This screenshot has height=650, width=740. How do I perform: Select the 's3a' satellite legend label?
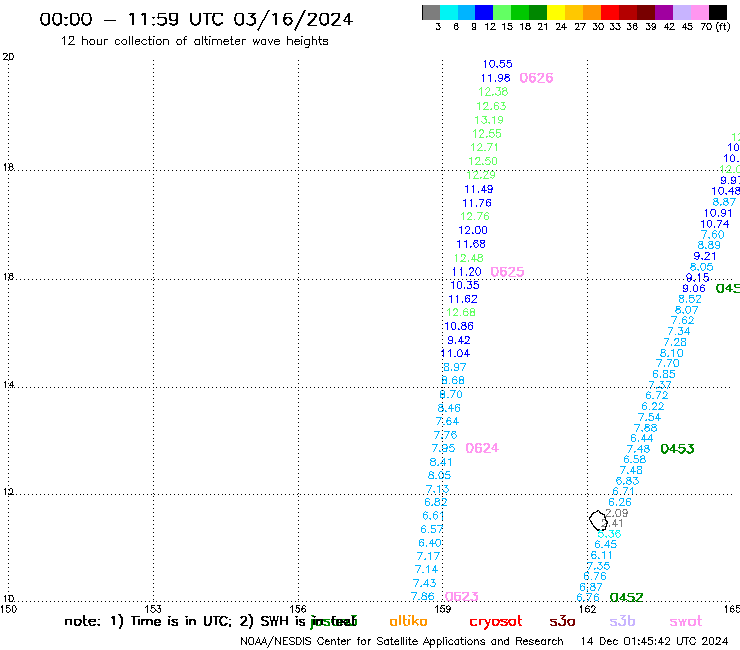pyautogui.click(x=562, y=622)
